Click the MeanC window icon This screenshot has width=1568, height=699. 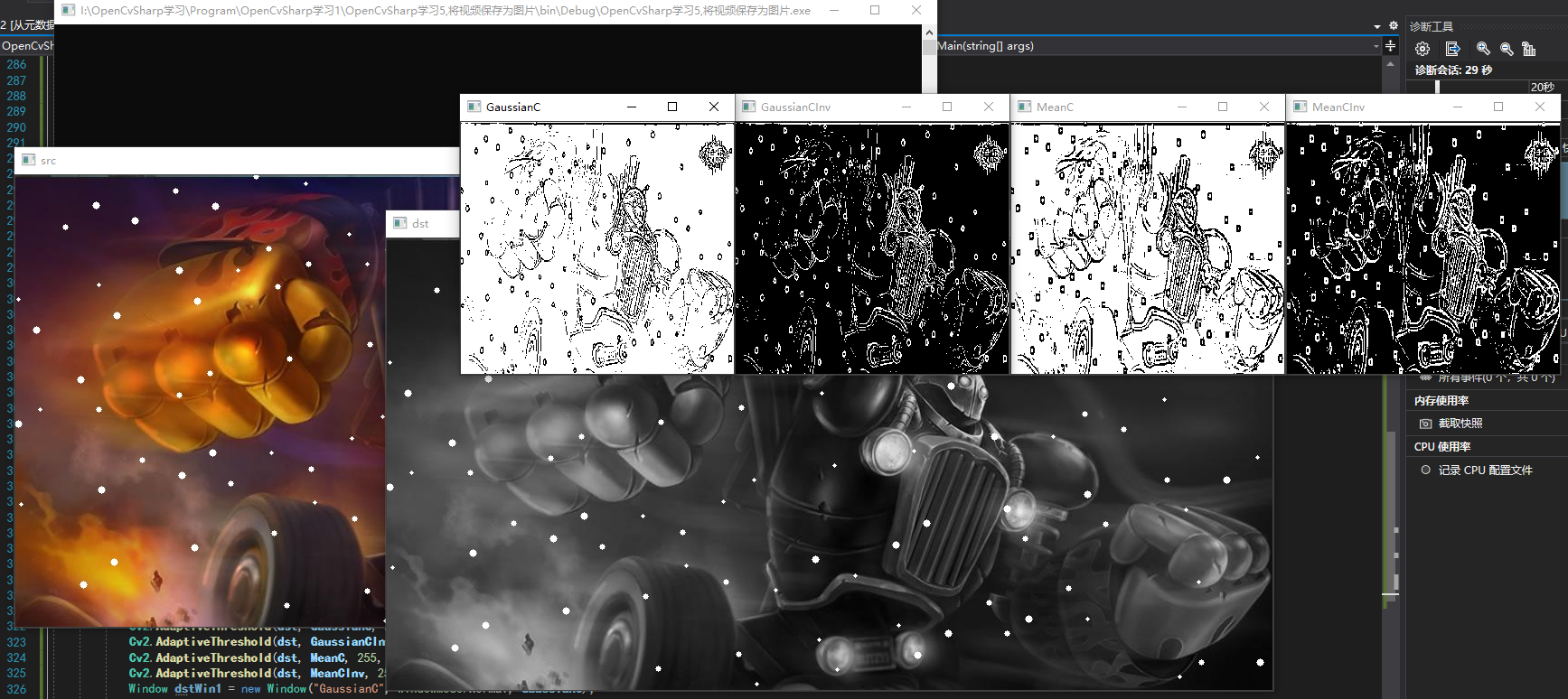1024,107
